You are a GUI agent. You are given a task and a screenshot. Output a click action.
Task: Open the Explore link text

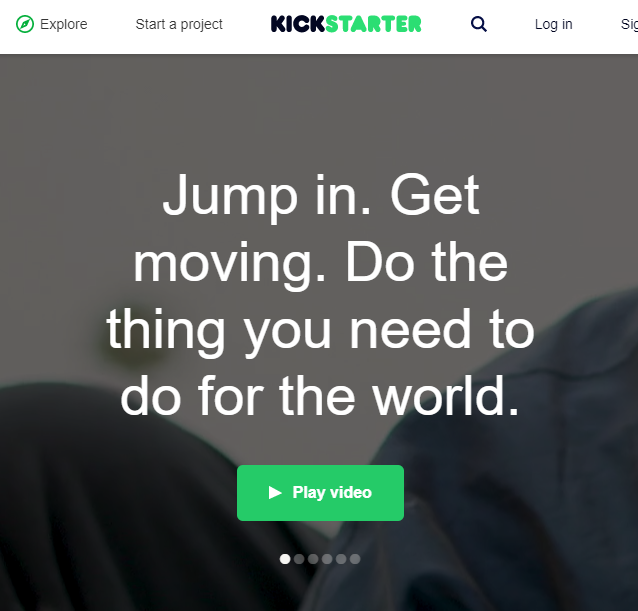(63, 24)
